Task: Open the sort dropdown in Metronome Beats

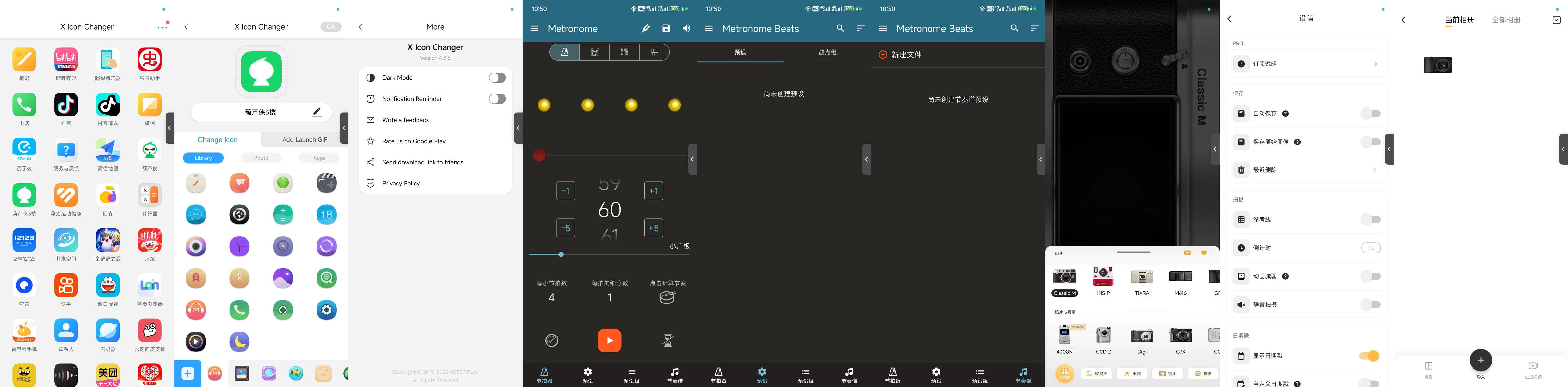Action: click(860, 29)
